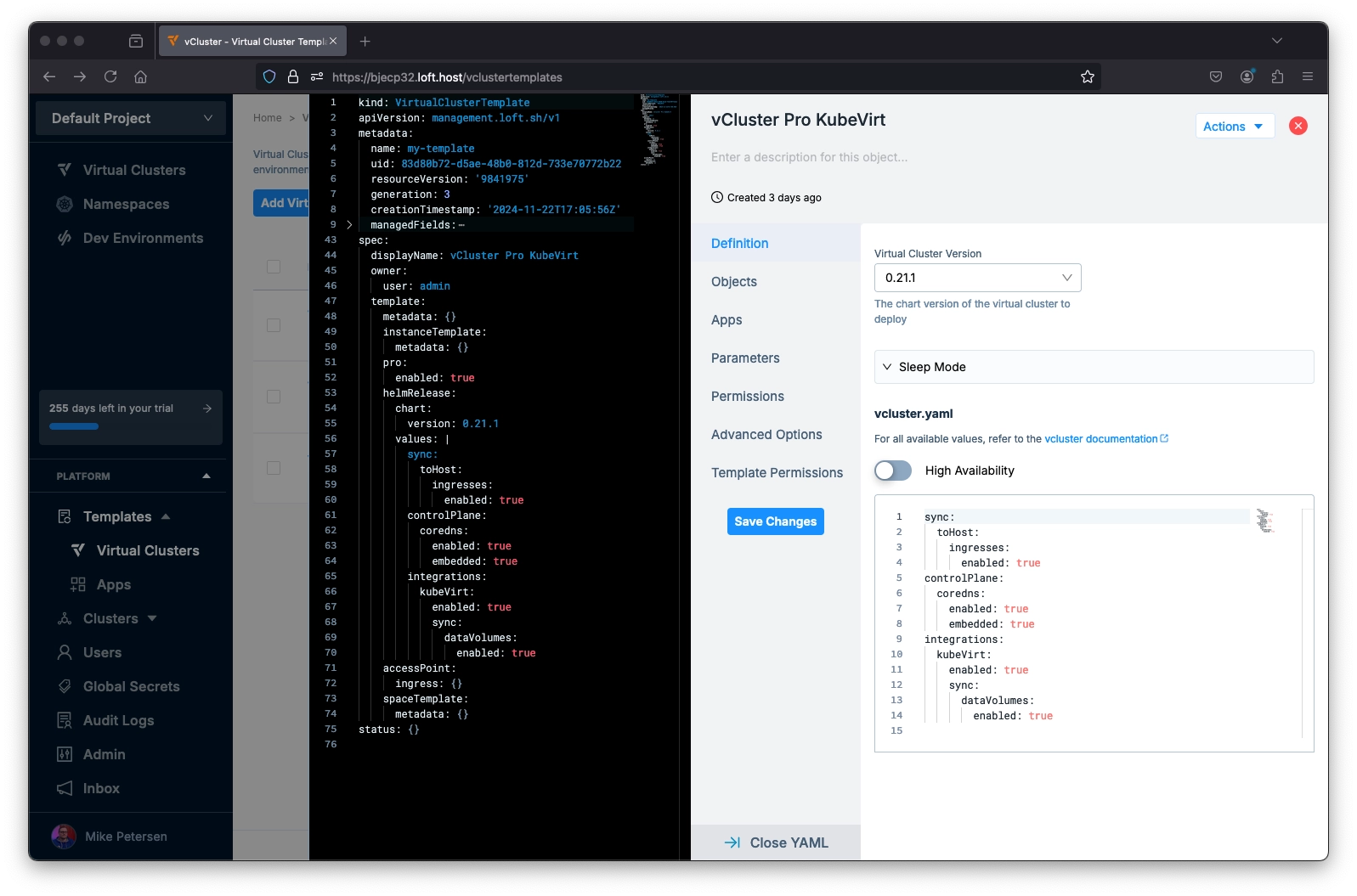Open the Default Project dropdown

coord(131,118)
